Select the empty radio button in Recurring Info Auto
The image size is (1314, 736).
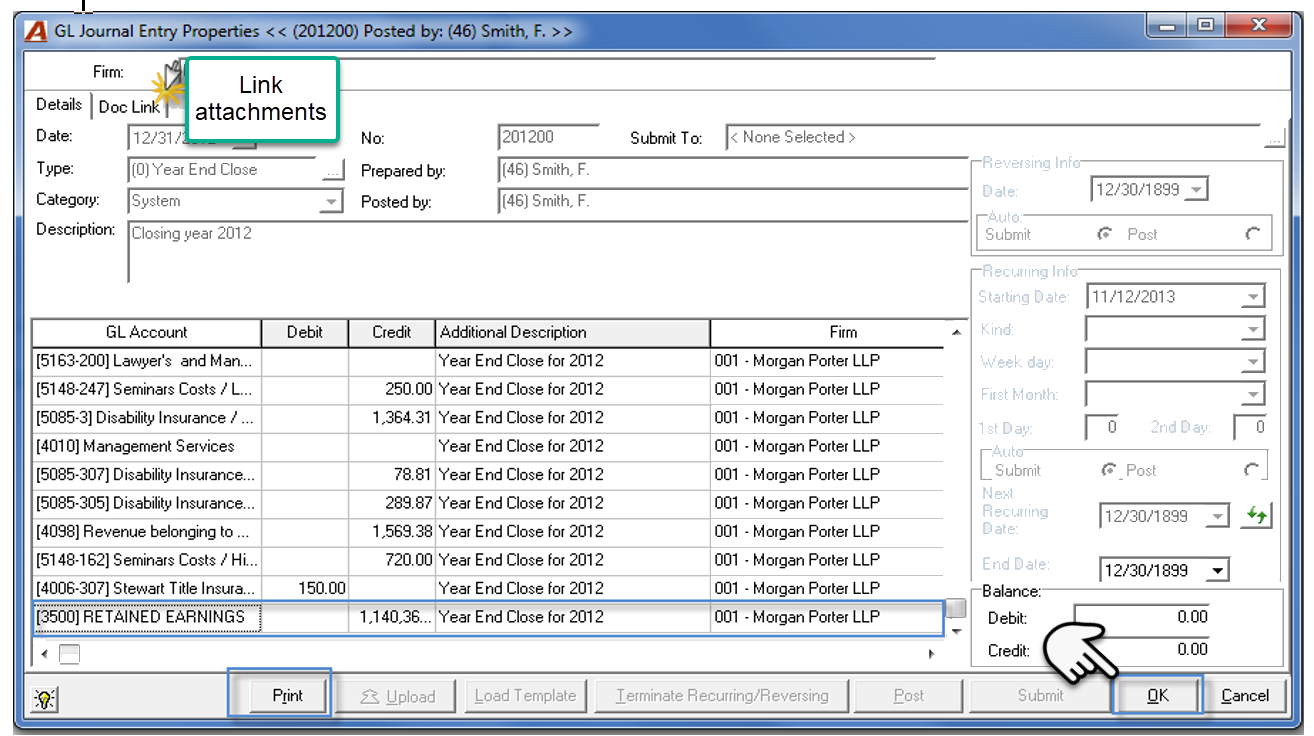[1252, 470]
